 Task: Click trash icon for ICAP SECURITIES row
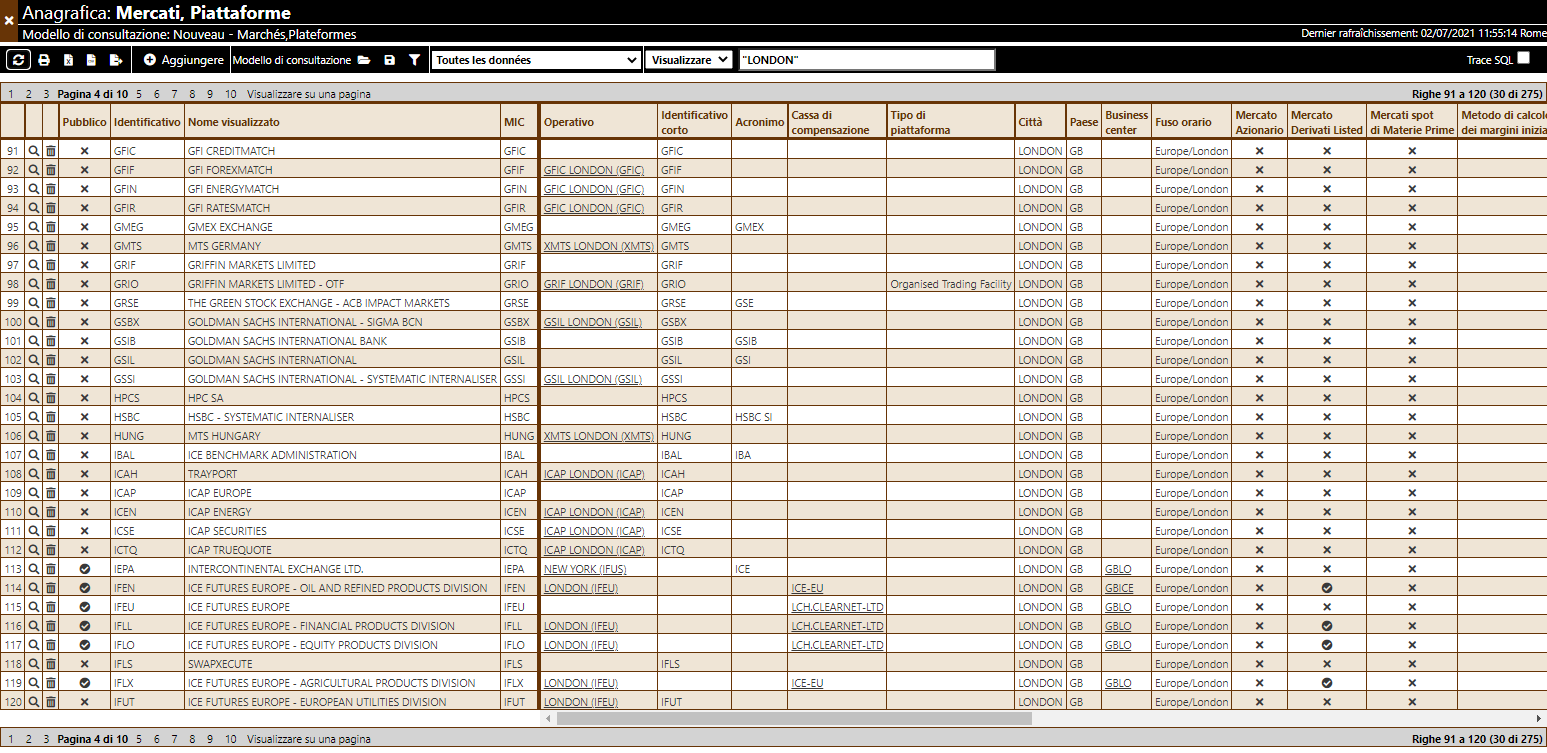coord(51,531)
